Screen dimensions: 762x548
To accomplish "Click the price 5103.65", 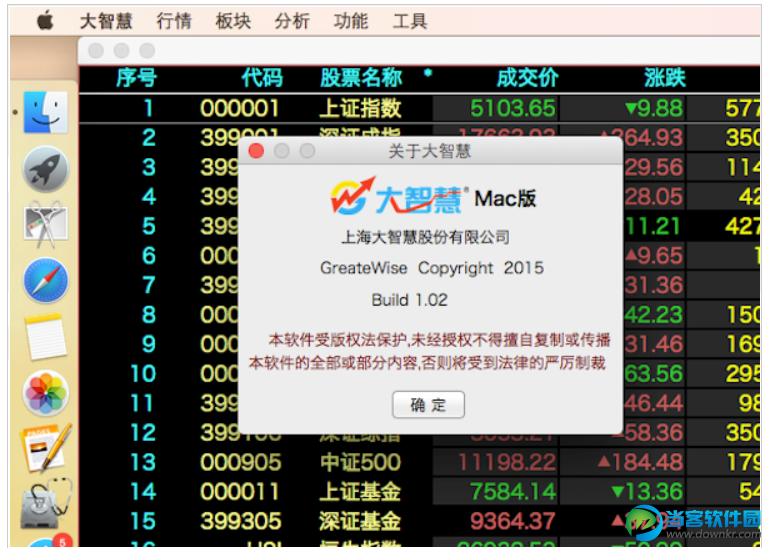I will tap(513, 108).
